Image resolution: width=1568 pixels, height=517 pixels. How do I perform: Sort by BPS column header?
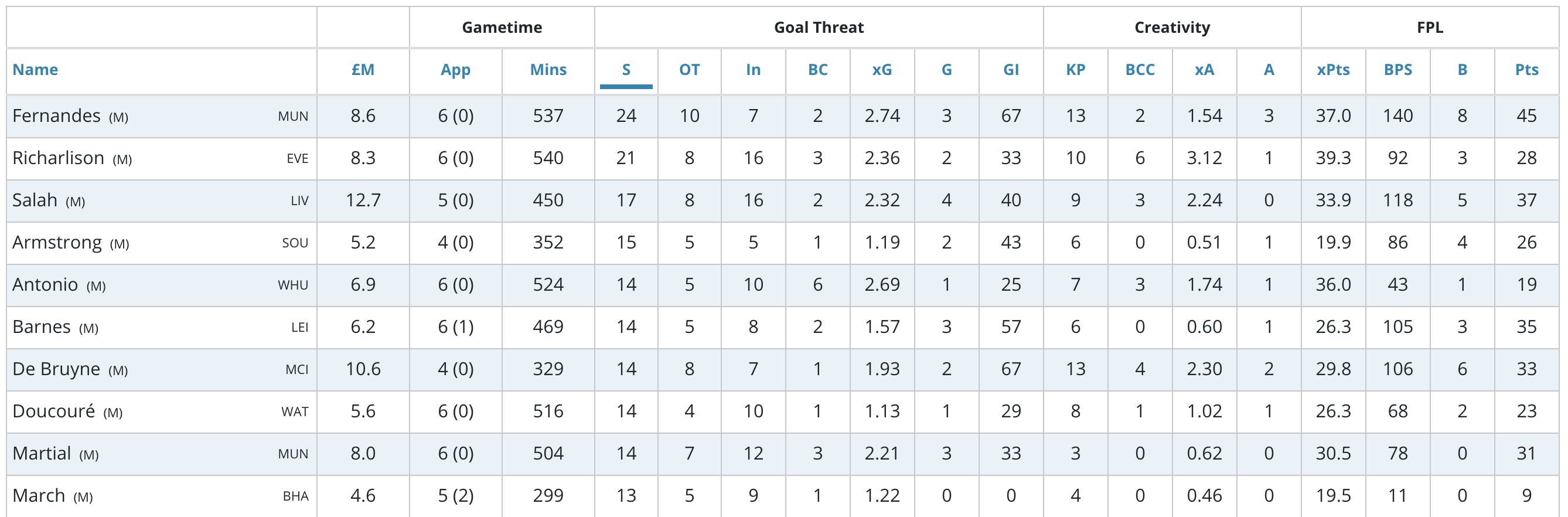(1397, 69)
